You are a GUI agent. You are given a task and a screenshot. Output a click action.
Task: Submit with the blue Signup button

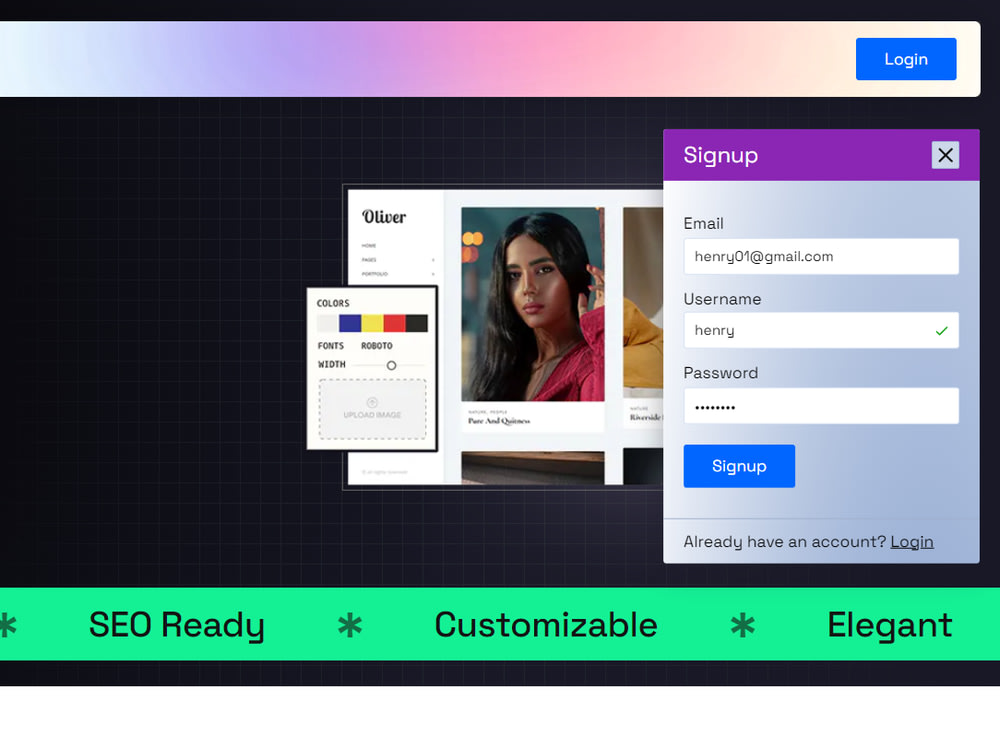click(739, 466)
